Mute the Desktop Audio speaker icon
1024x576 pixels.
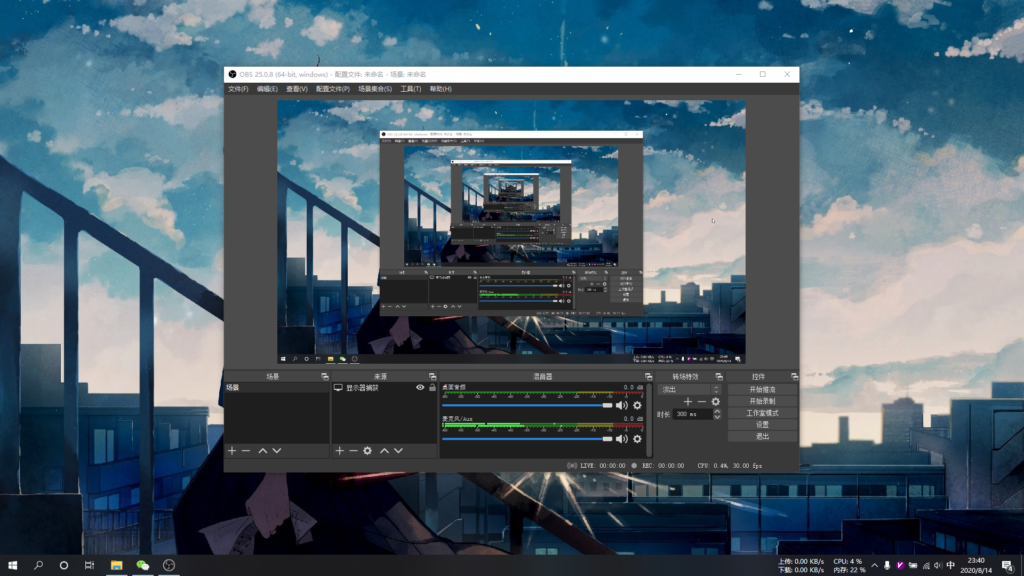point(622,405)
